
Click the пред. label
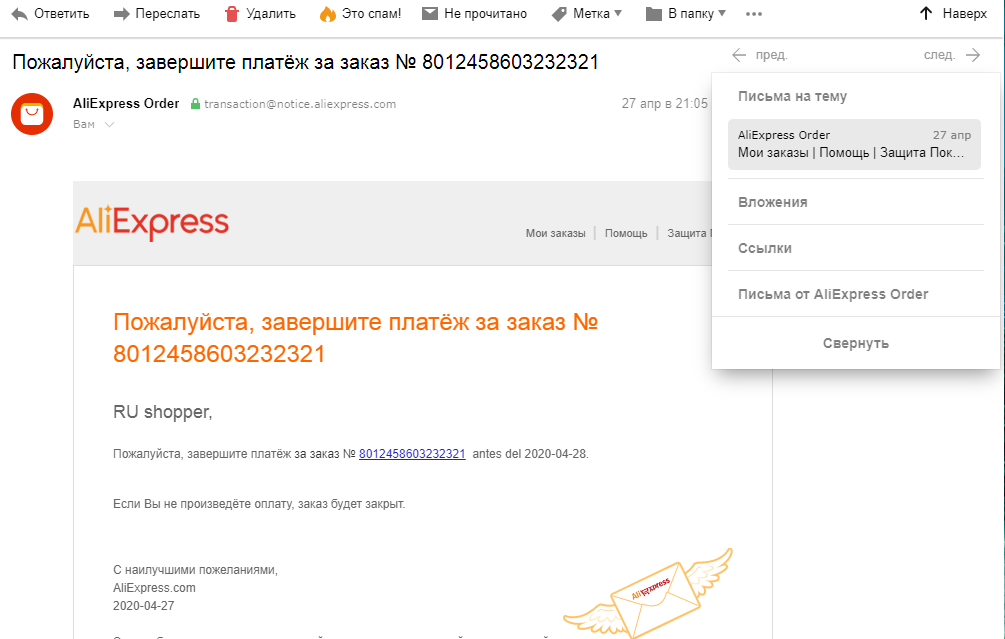point(772,55)
